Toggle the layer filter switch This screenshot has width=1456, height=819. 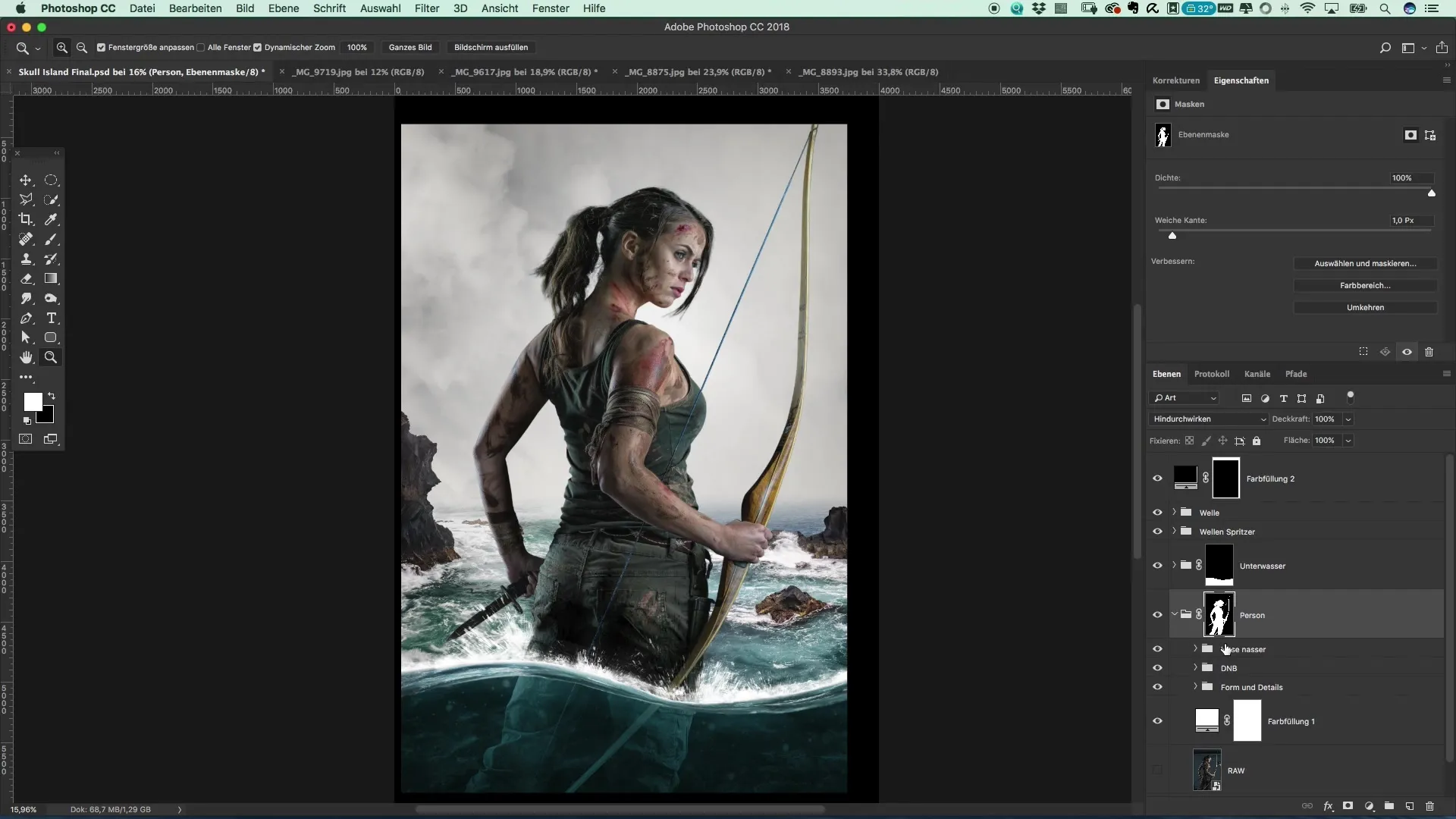[1350, 397]
